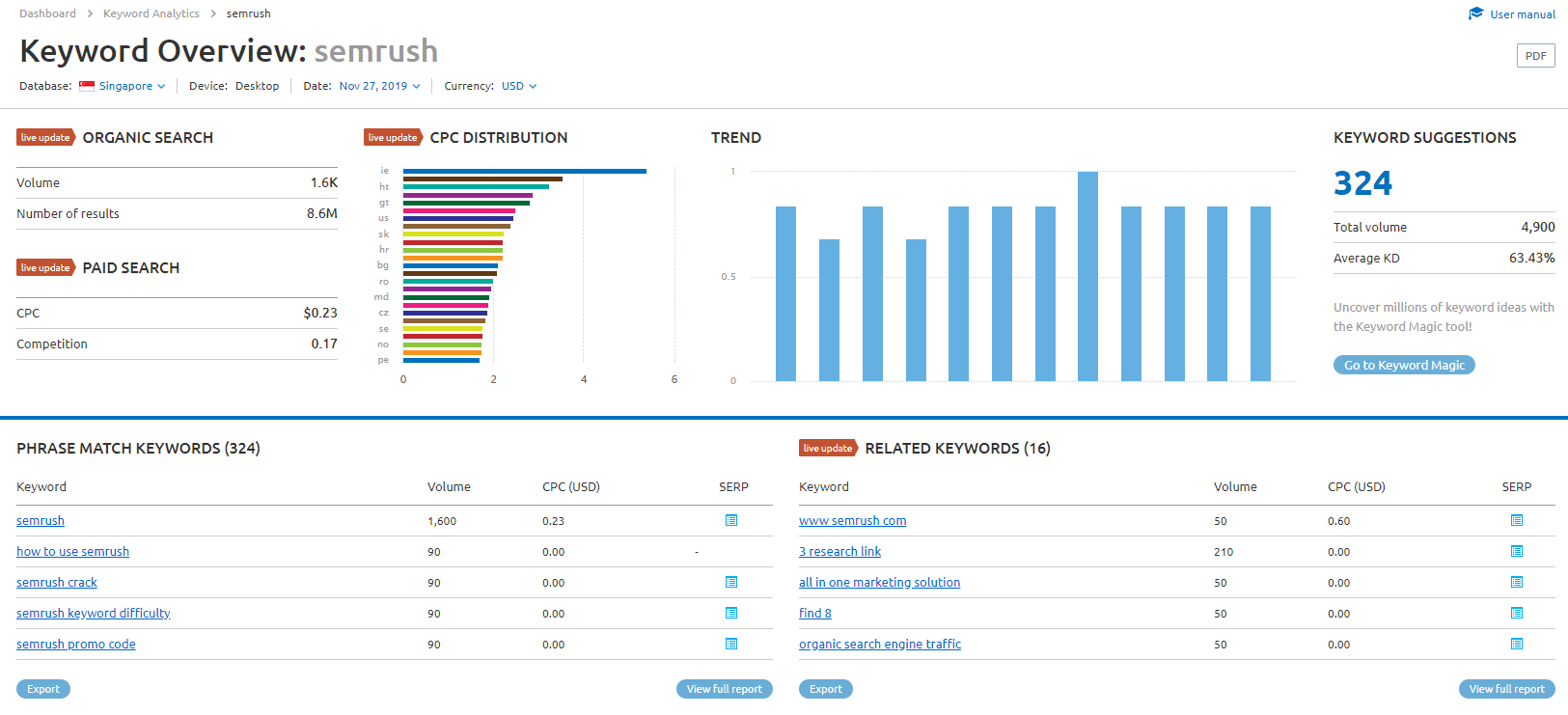Viewport: 1568px width, 715px height.
Task: Open find 8 related keyword
Action: pyautogui.click(x=815, y=614)
